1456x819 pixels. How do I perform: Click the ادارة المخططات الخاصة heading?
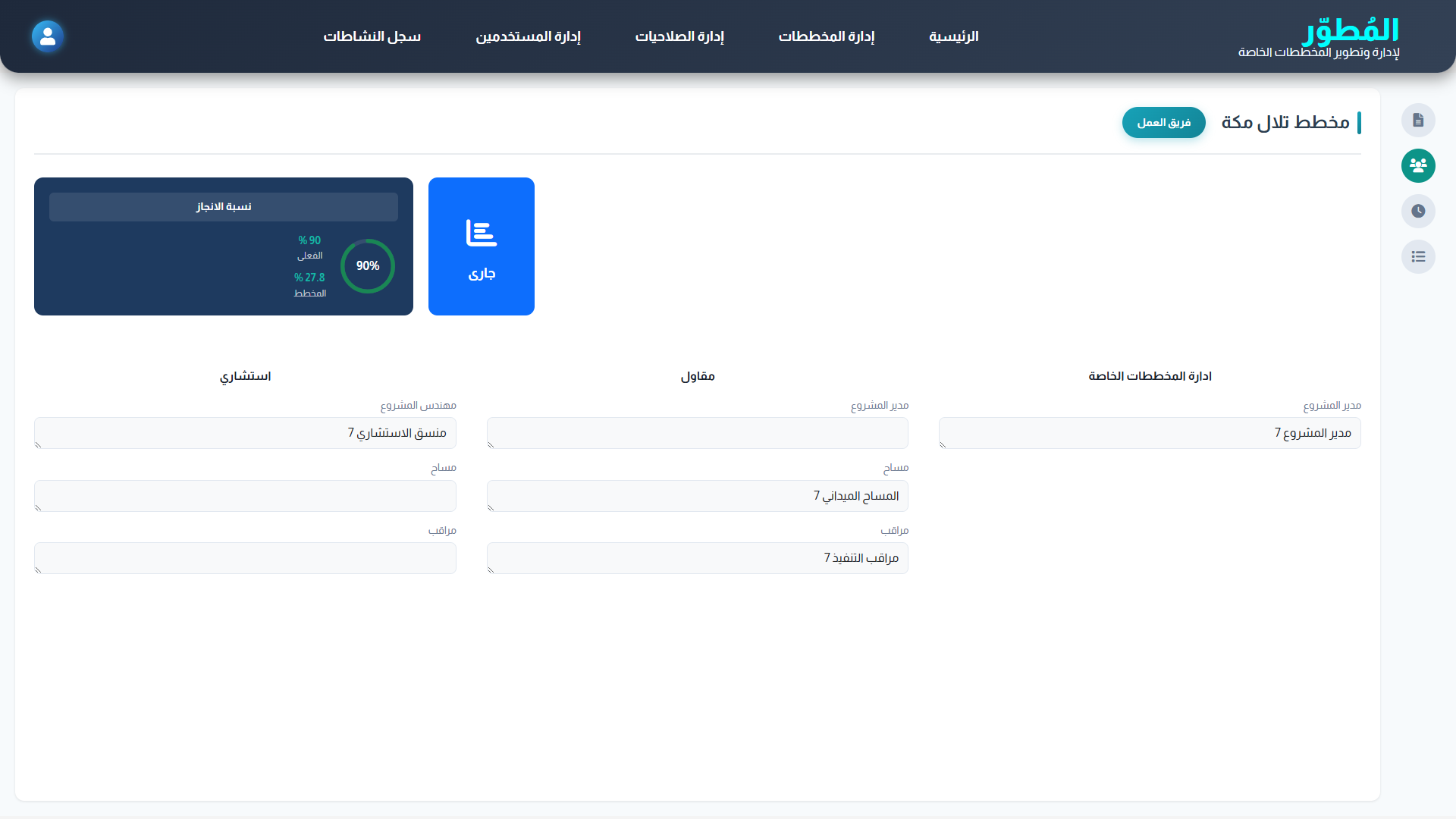click(1150, 376)
